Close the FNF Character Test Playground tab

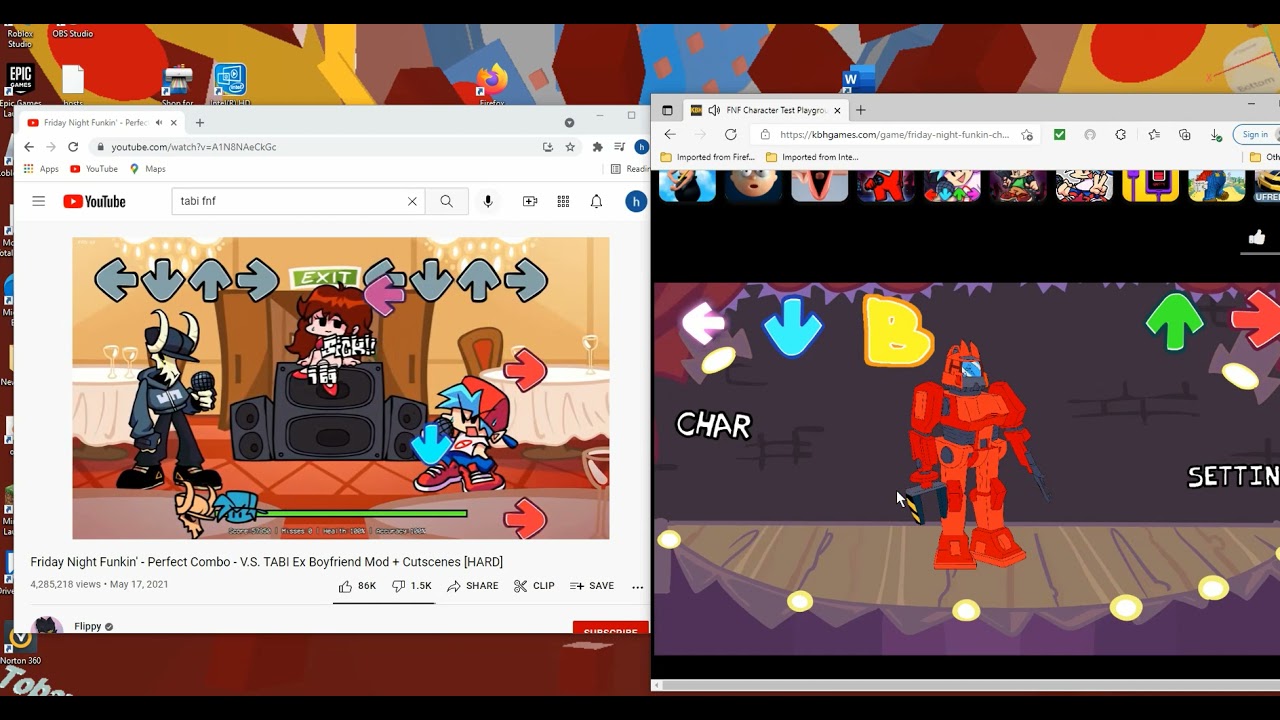(x=837, y=110)
